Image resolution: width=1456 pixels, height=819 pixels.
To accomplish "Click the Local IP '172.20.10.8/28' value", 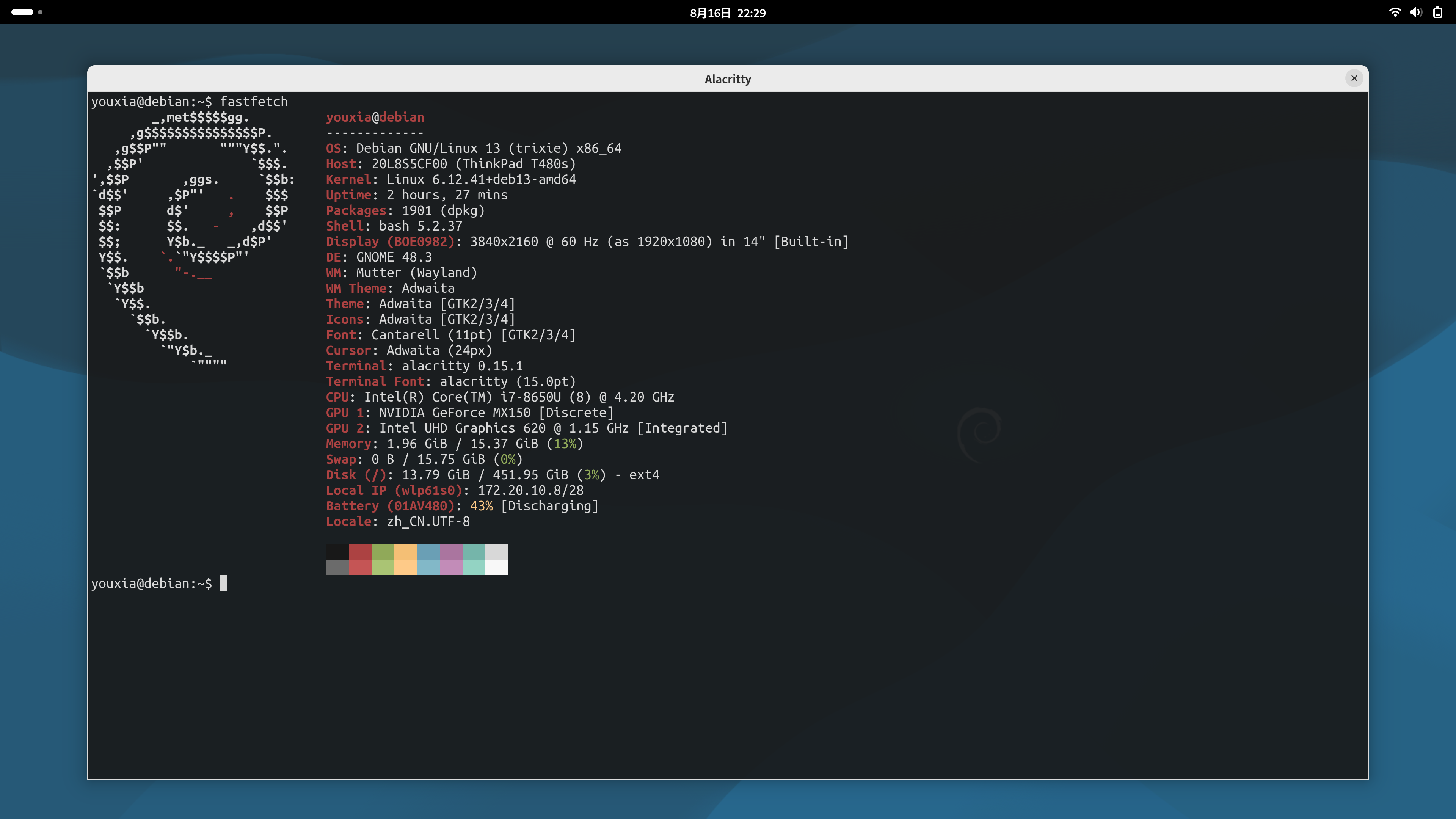I will tap(531, 490).
